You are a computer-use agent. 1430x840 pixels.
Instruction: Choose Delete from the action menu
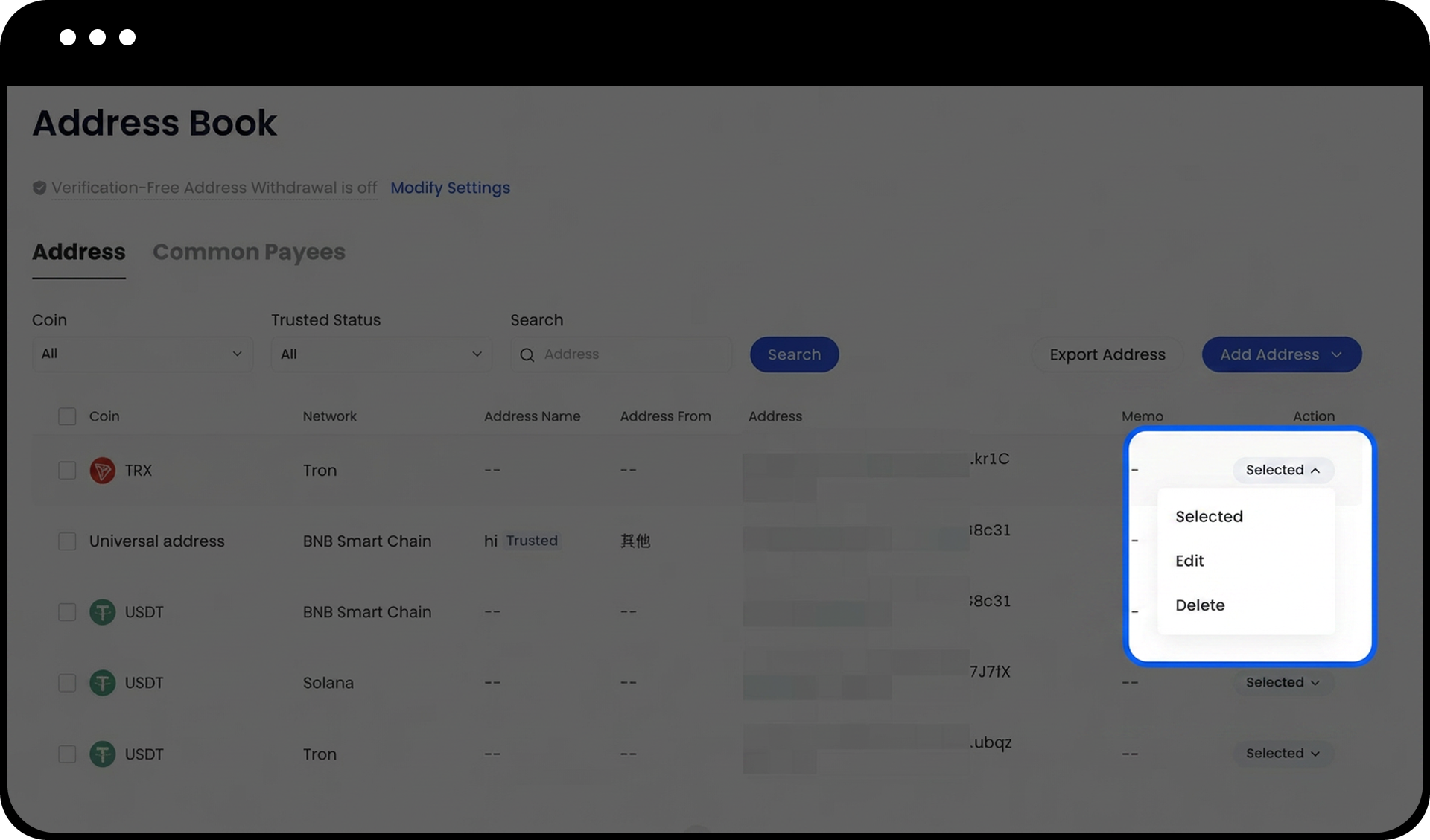tap(1200, 605)
